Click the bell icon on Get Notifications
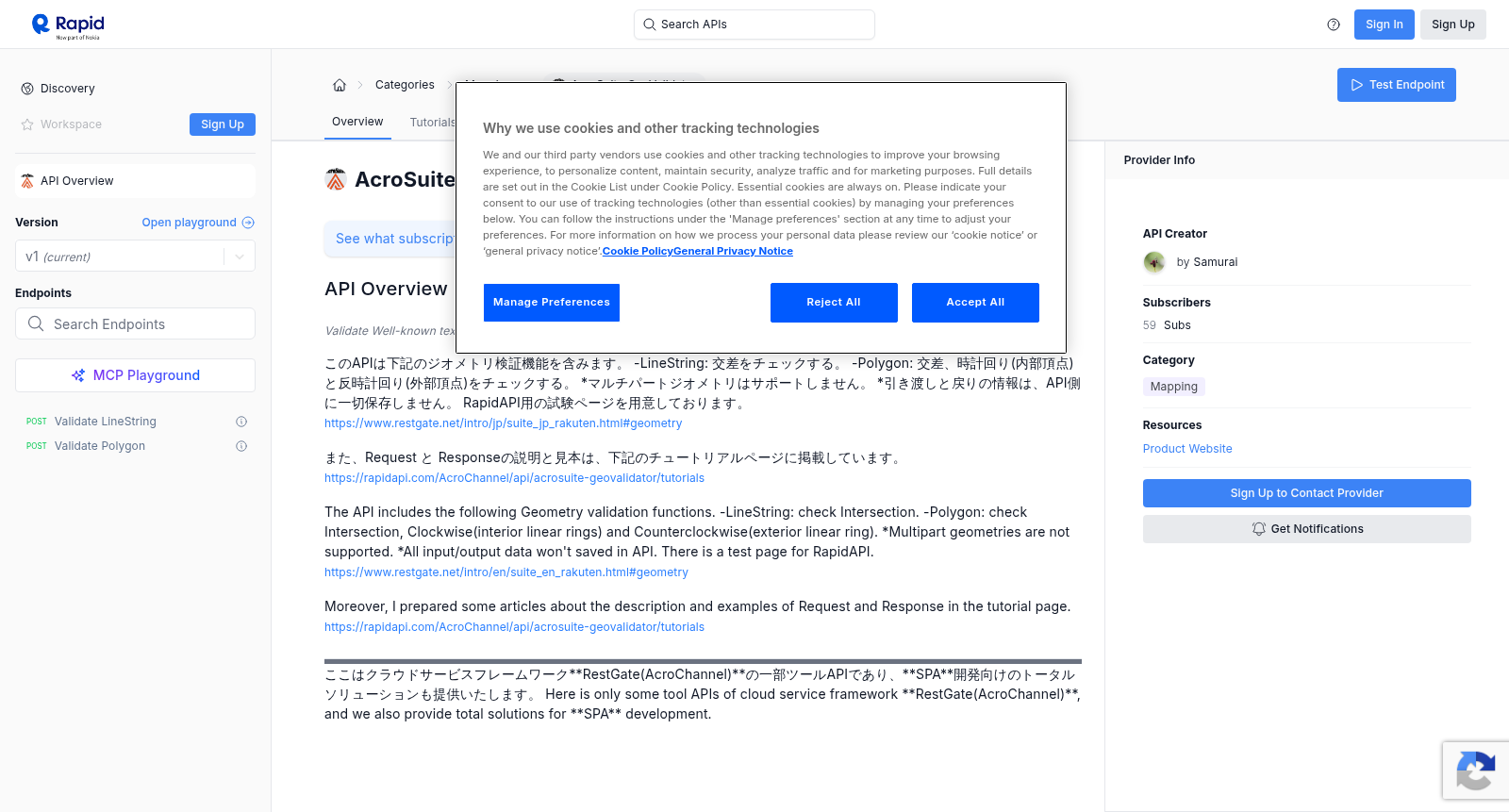This screenshot has height=812, width=1509. click(x=1258, y=529)
